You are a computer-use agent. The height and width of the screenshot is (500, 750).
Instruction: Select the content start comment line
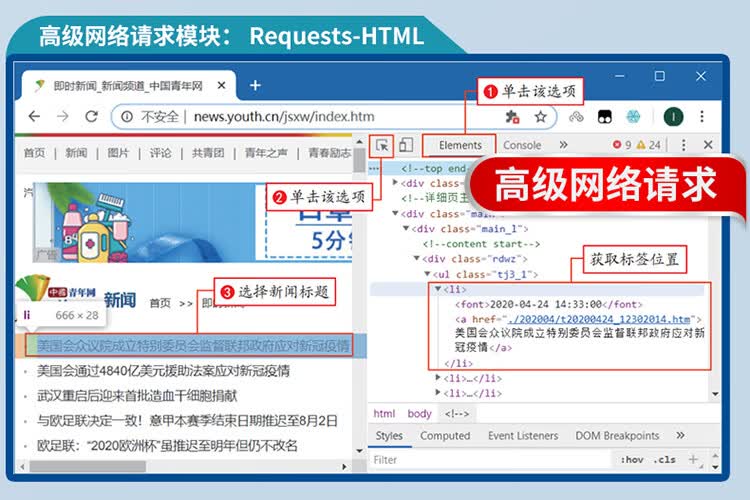tap(481, 244)
